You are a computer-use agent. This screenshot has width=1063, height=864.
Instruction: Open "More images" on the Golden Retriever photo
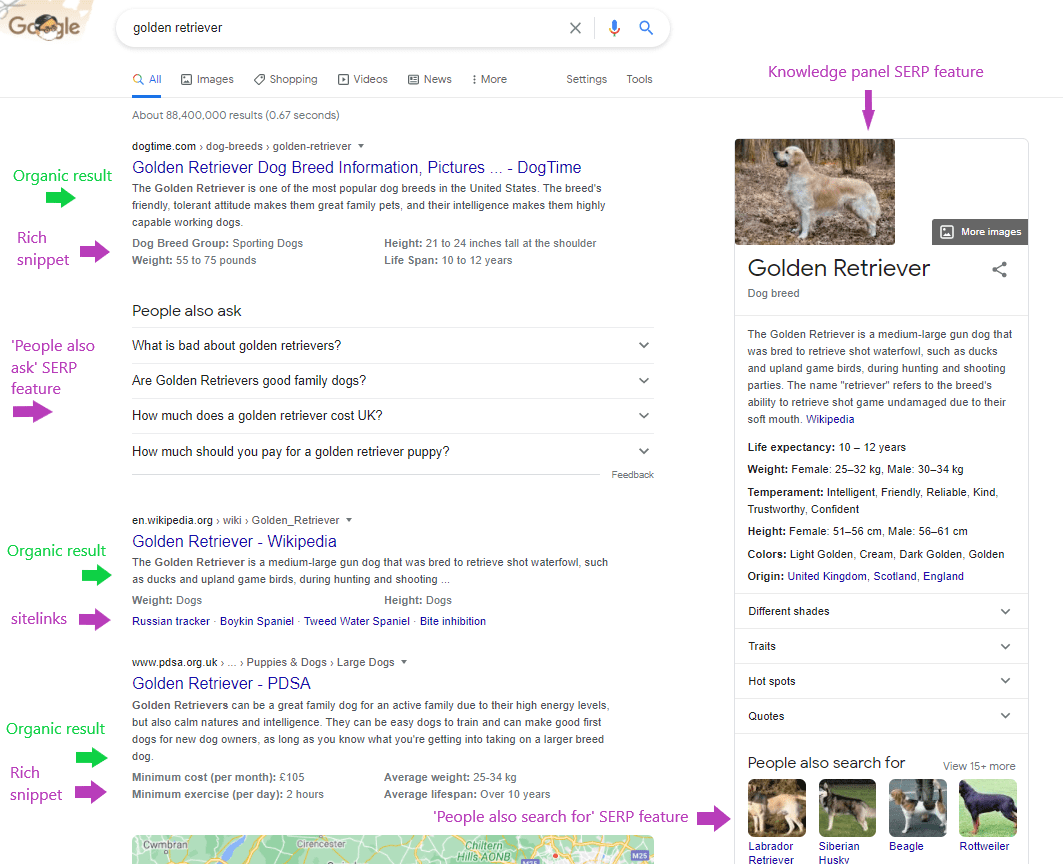click(979, 231)
